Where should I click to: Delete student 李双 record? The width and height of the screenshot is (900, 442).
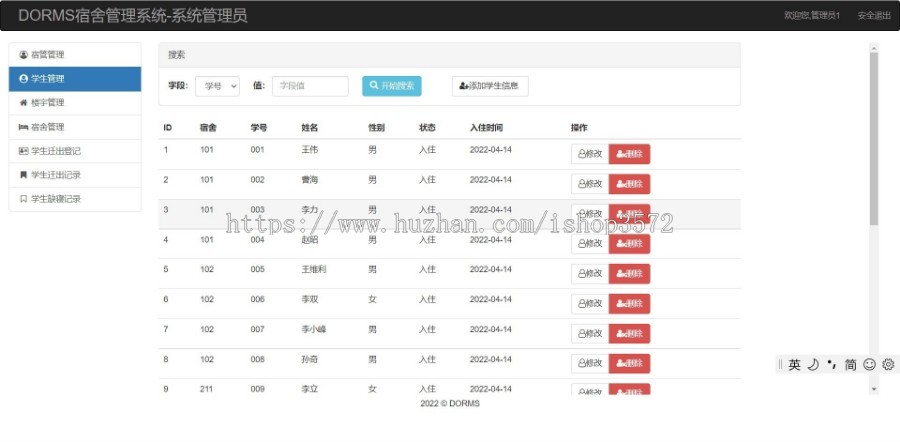(630, 304)
